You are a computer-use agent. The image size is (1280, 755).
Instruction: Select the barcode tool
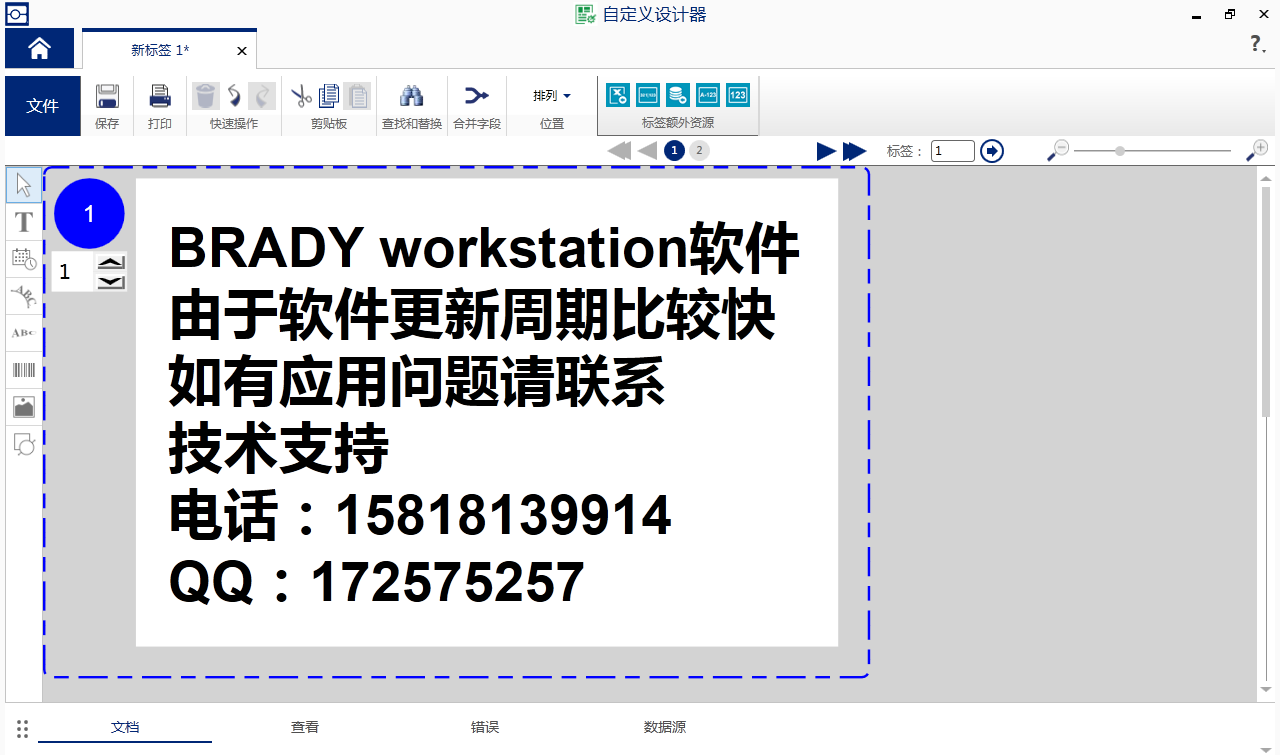pyautogui.click(x=24, y=370)
